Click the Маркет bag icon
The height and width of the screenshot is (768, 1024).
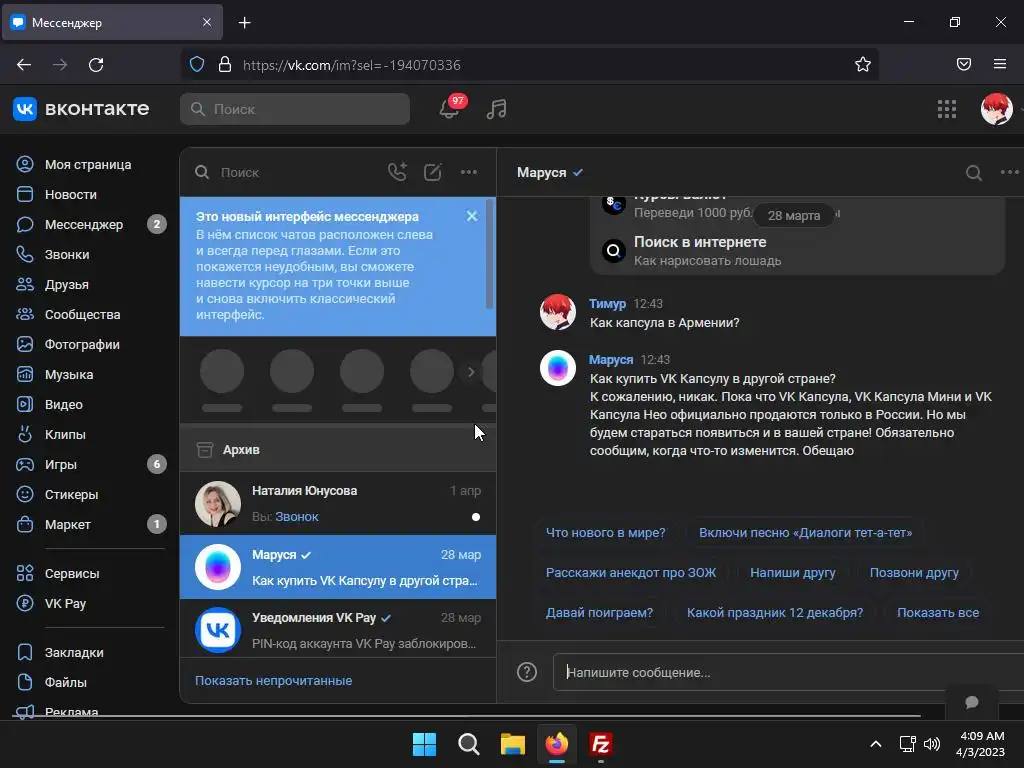(25, 524)
